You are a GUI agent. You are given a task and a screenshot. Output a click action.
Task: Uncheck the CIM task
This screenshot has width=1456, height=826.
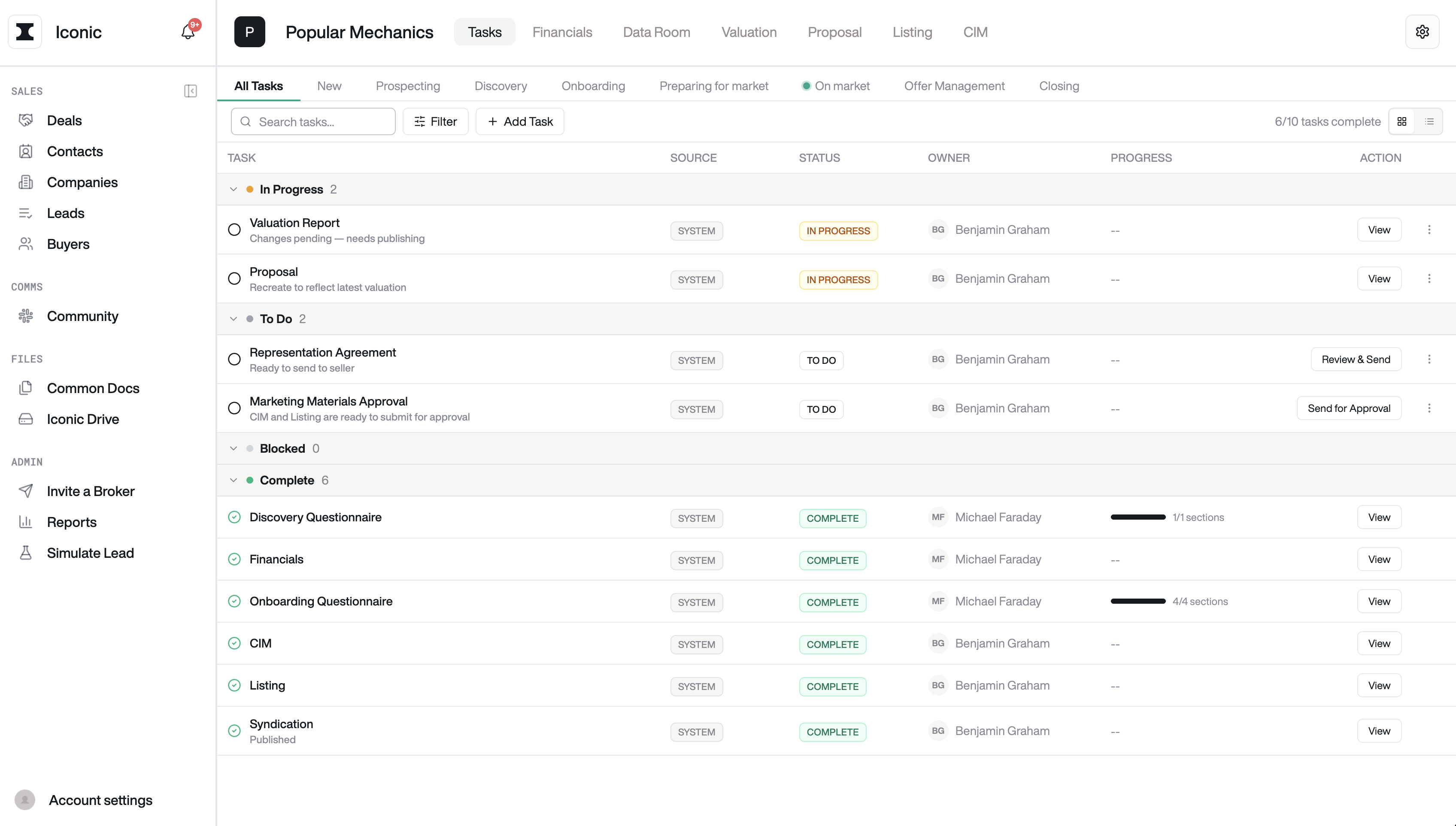(234, 643)
